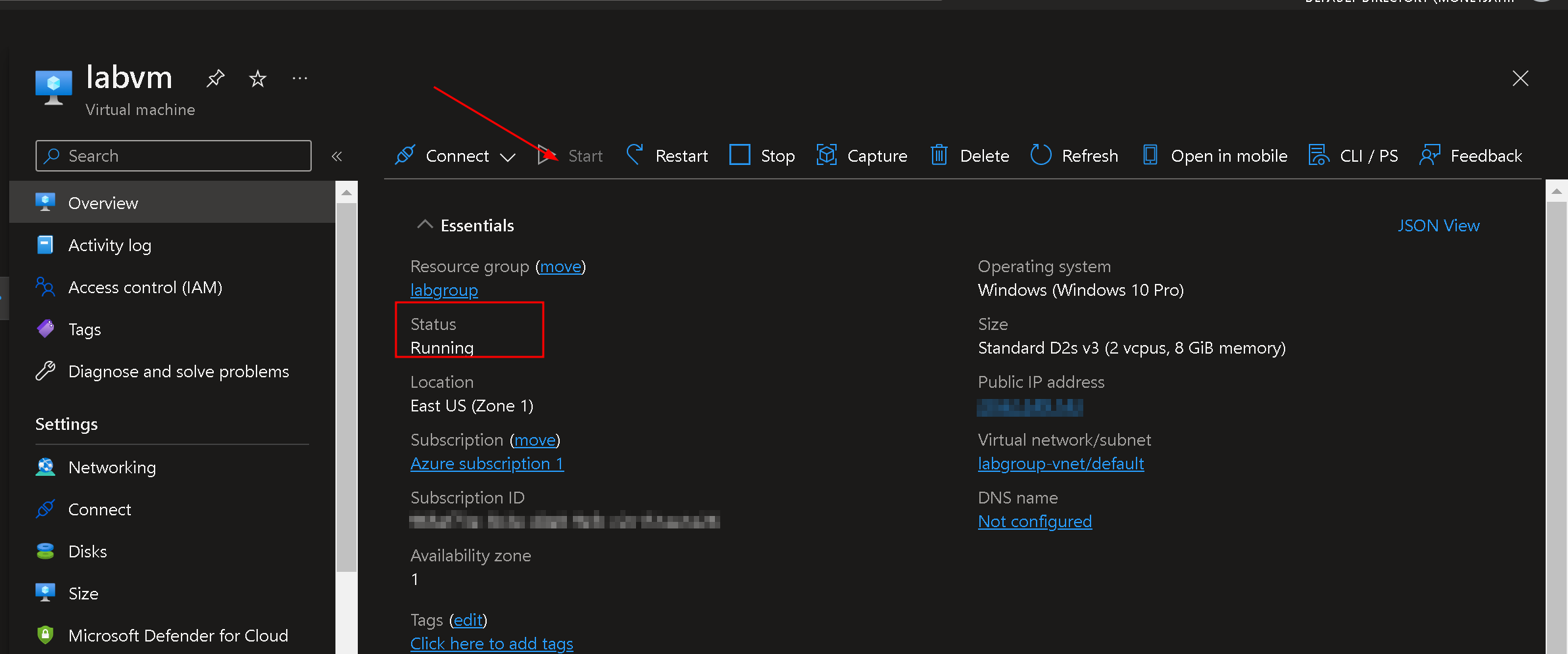Image resolution: width=1568 pixels, height=654 pixels.
Task: Click the Defender shield icon
Action: click(45, 634)
